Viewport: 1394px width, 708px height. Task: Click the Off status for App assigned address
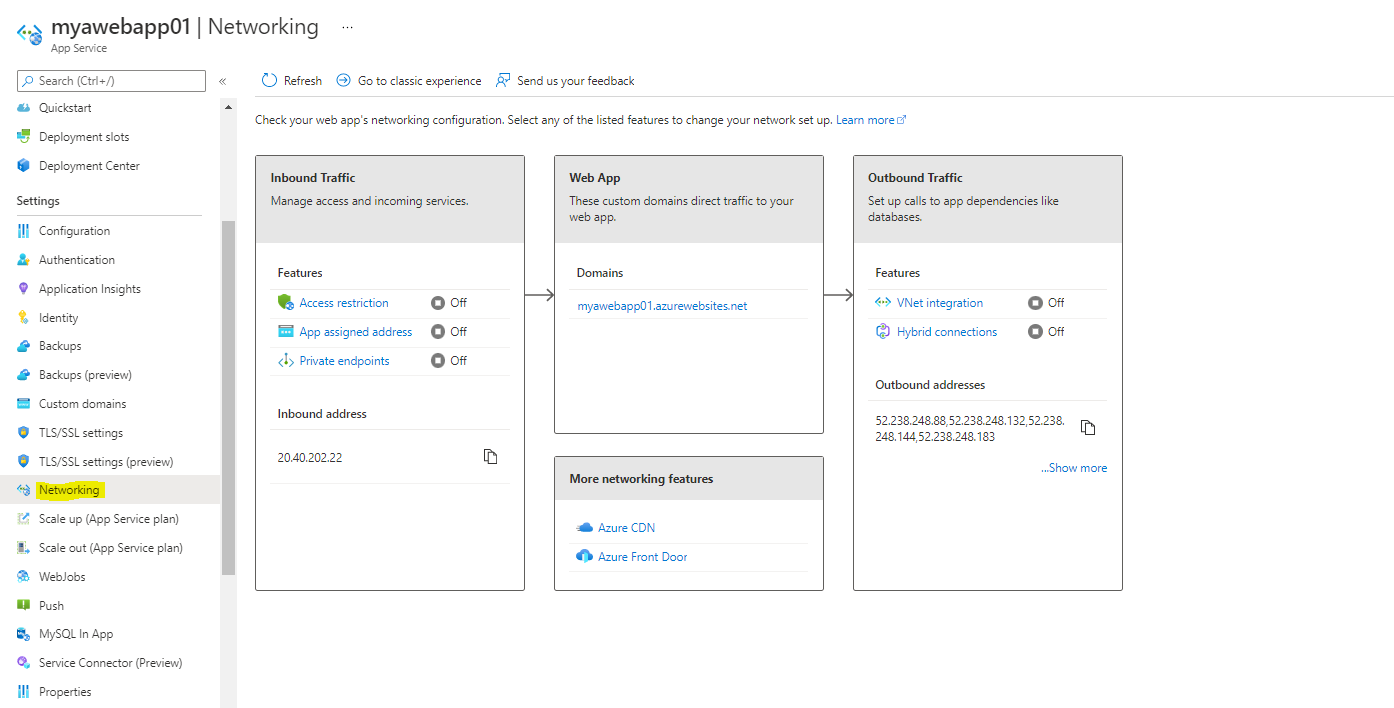click(449, 332)
